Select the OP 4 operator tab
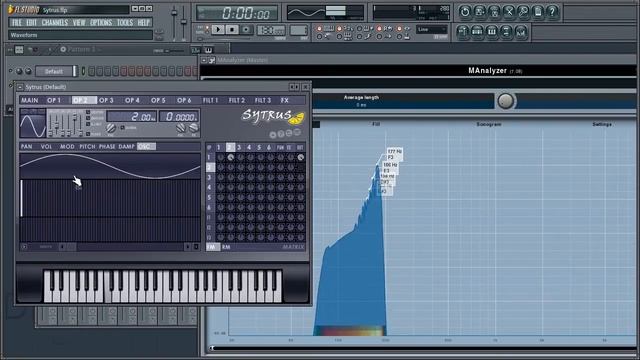The width and height of the screenshot is (640, 360). pyautogui.click(x=132, y=100)
